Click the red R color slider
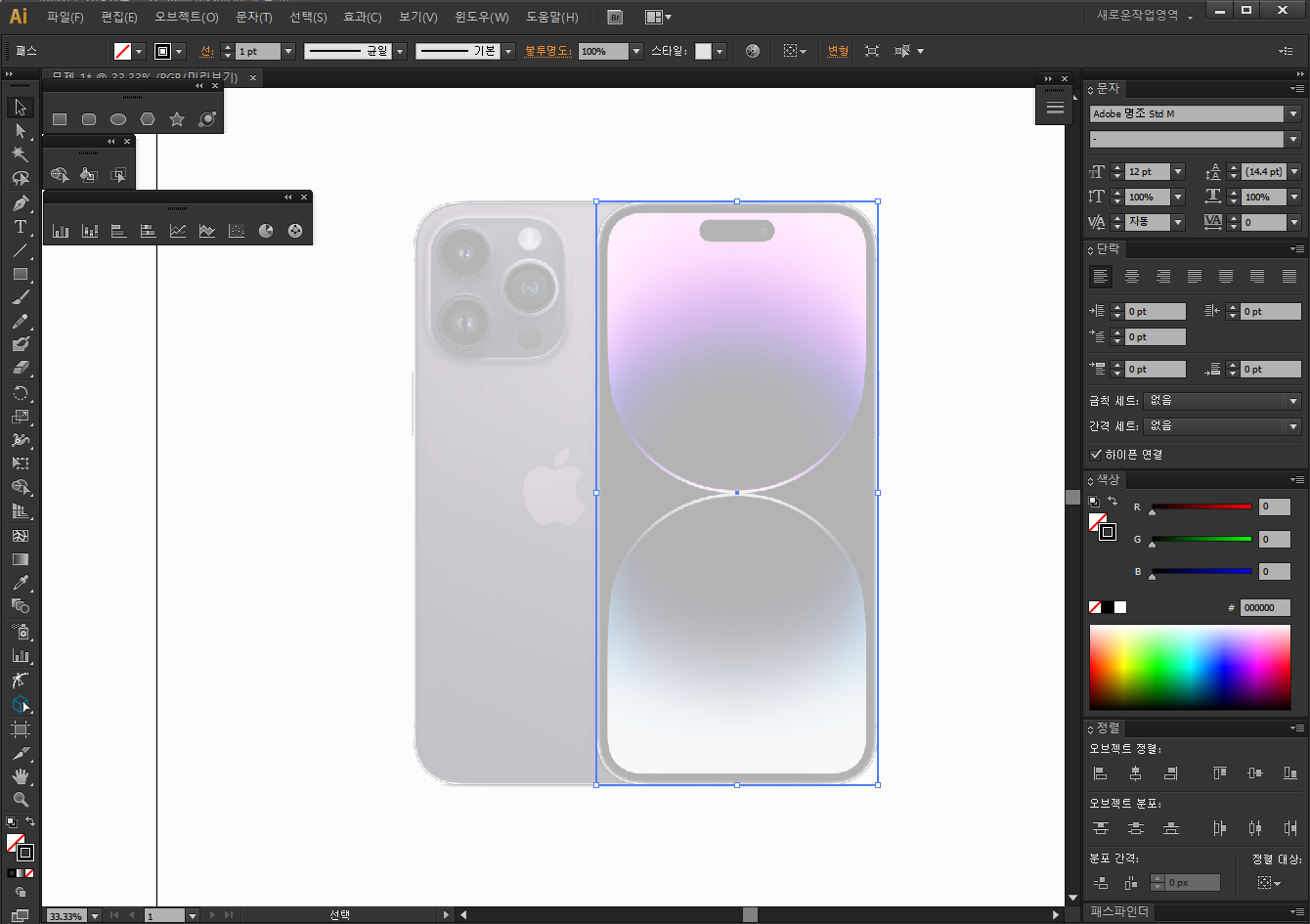The image size is (1310, 924). click(1201, 507)
